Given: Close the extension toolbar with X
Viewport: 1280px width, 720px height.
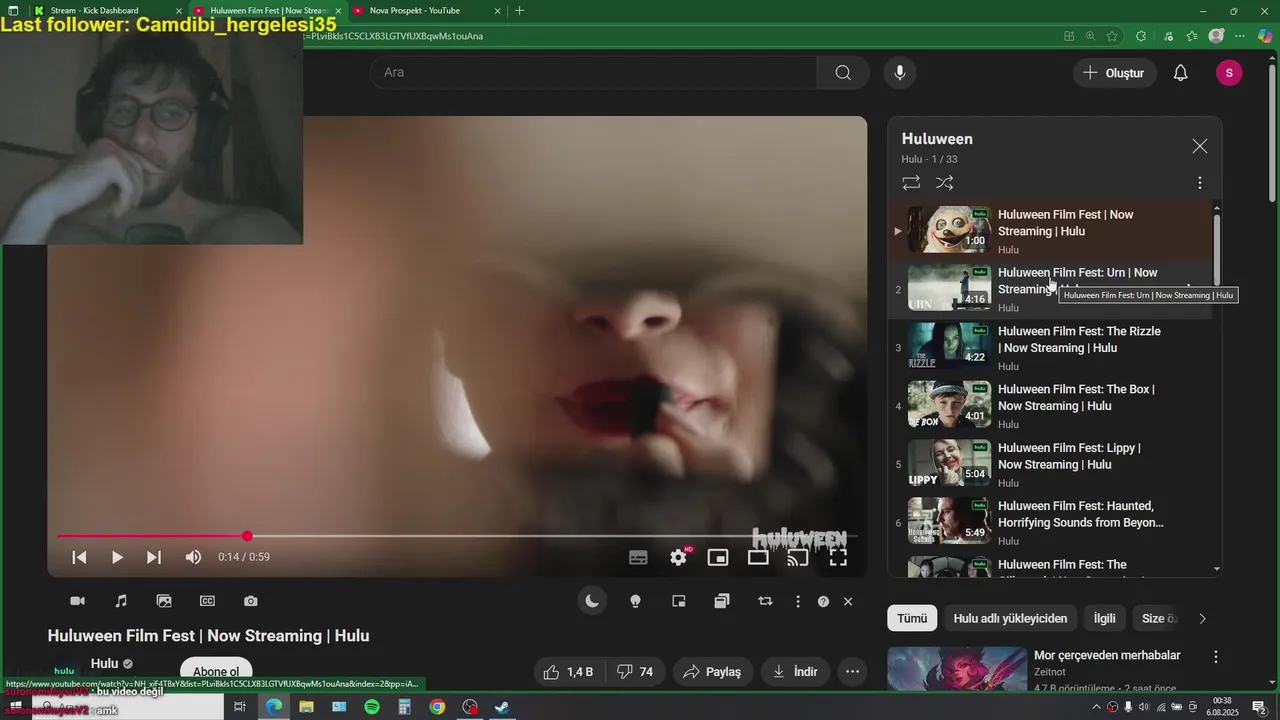Looking at the screenshot, I should click(x=848, y=601).
